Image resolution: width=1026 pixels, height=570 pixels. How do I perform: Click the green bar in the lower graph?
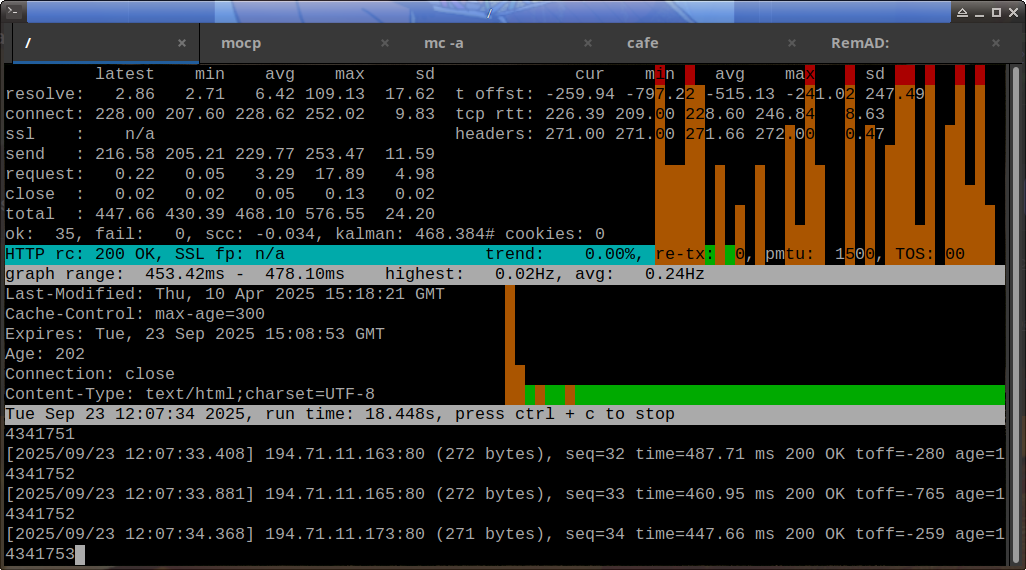click(x=790, y=394)
